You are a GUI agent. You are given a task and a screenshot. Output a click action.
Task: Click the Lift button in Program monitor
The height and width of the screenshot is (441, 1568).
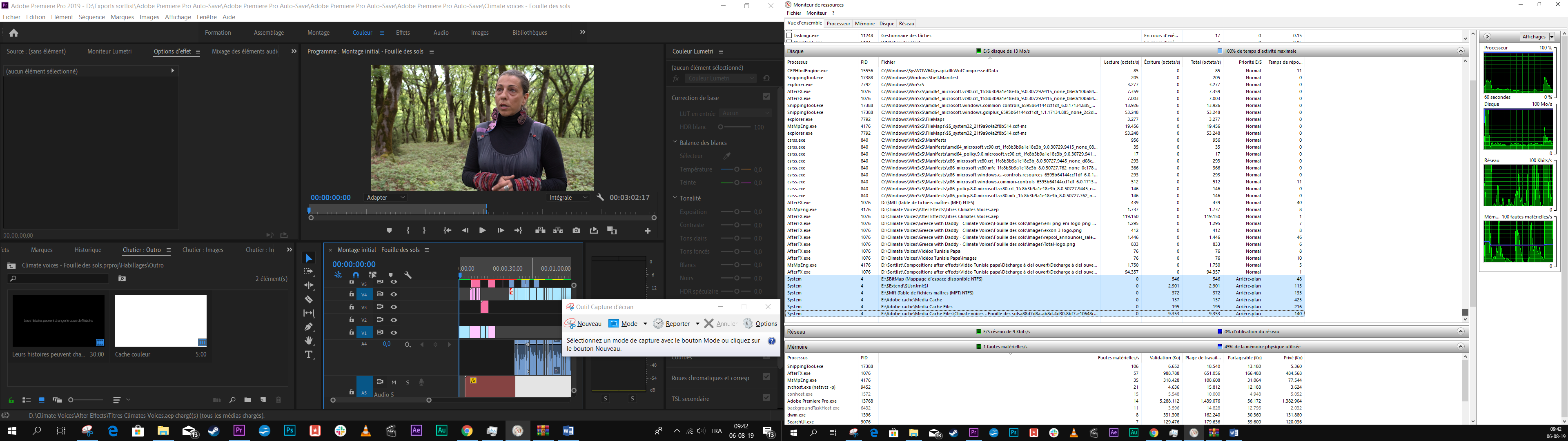[540, 231]
